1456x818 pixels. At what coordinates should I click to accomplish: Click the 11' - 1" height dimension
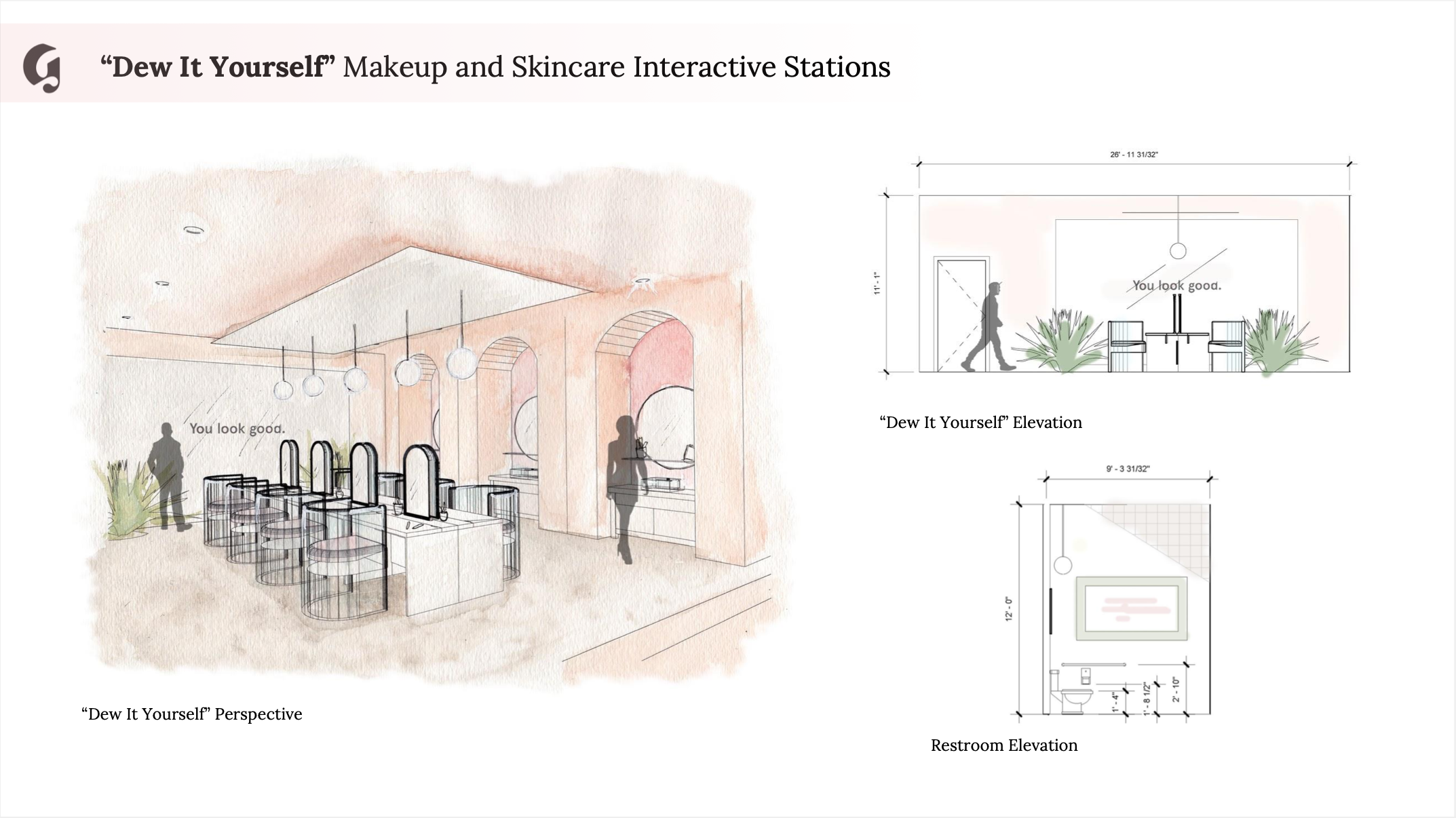click(x=877, y=284)
